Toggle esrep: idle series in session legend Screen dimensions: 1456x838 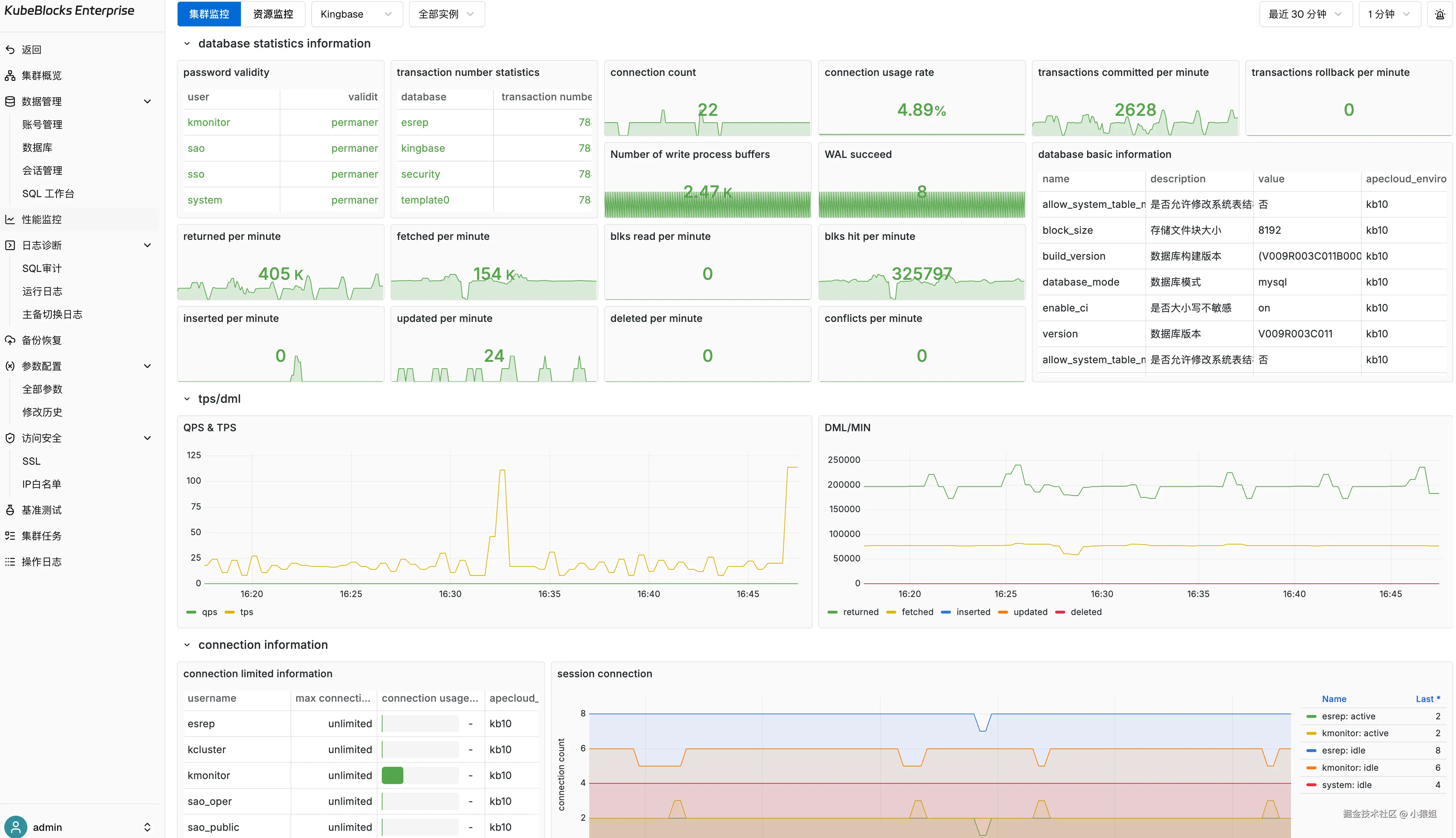pos(1343,751)
